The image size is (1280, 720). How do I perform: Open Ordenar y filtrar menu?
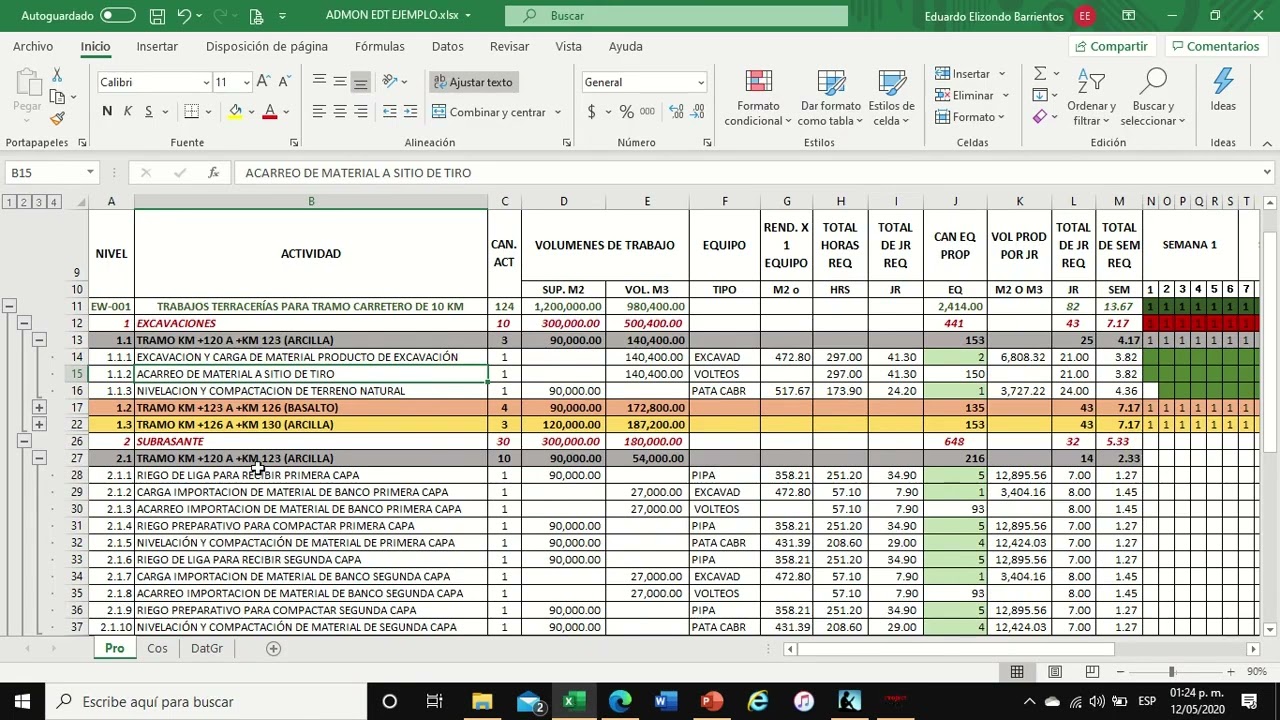tap(1092, 99)
